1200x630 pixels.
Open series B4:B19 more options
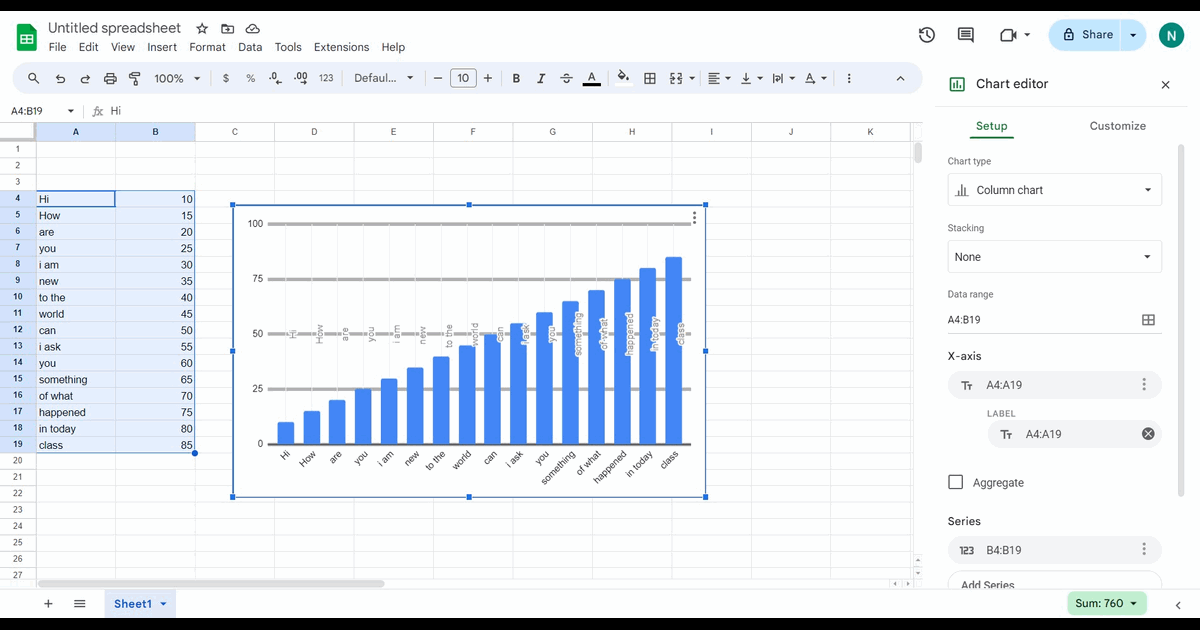point(1144,550)
